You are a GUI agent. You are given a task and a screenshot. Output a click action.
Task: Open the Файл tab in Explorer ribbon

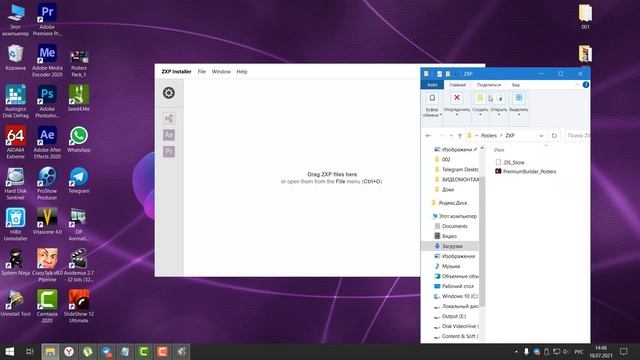click(432, 85)
